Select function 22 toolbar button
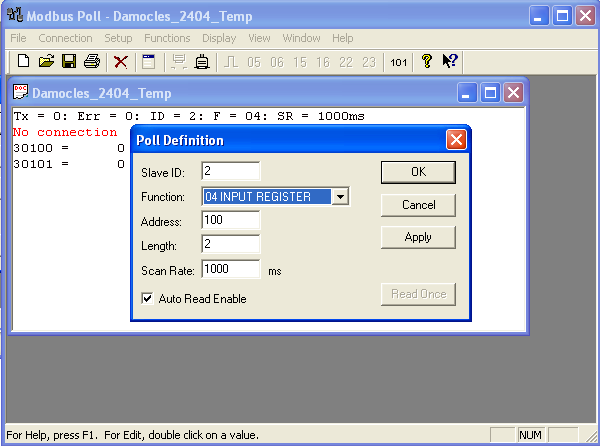The height and width of the screenshot is (446, 600). pyautogui.click(x=346, y=62)
